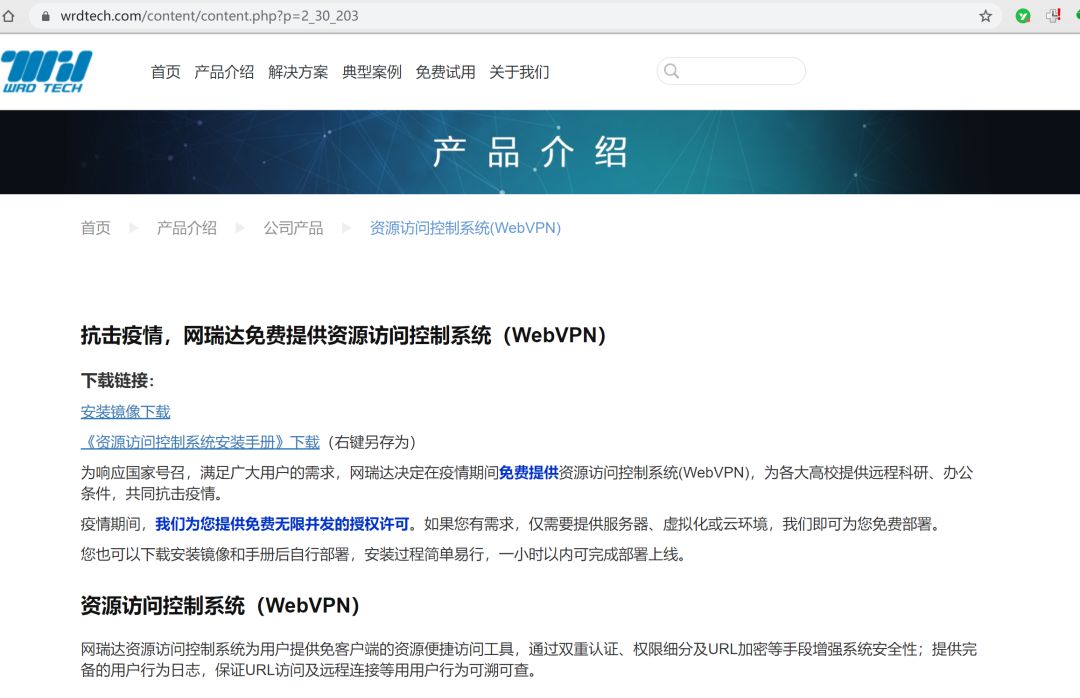
Task: Open the extension icon with the red mark
Action: click(x=1053, y=16)
